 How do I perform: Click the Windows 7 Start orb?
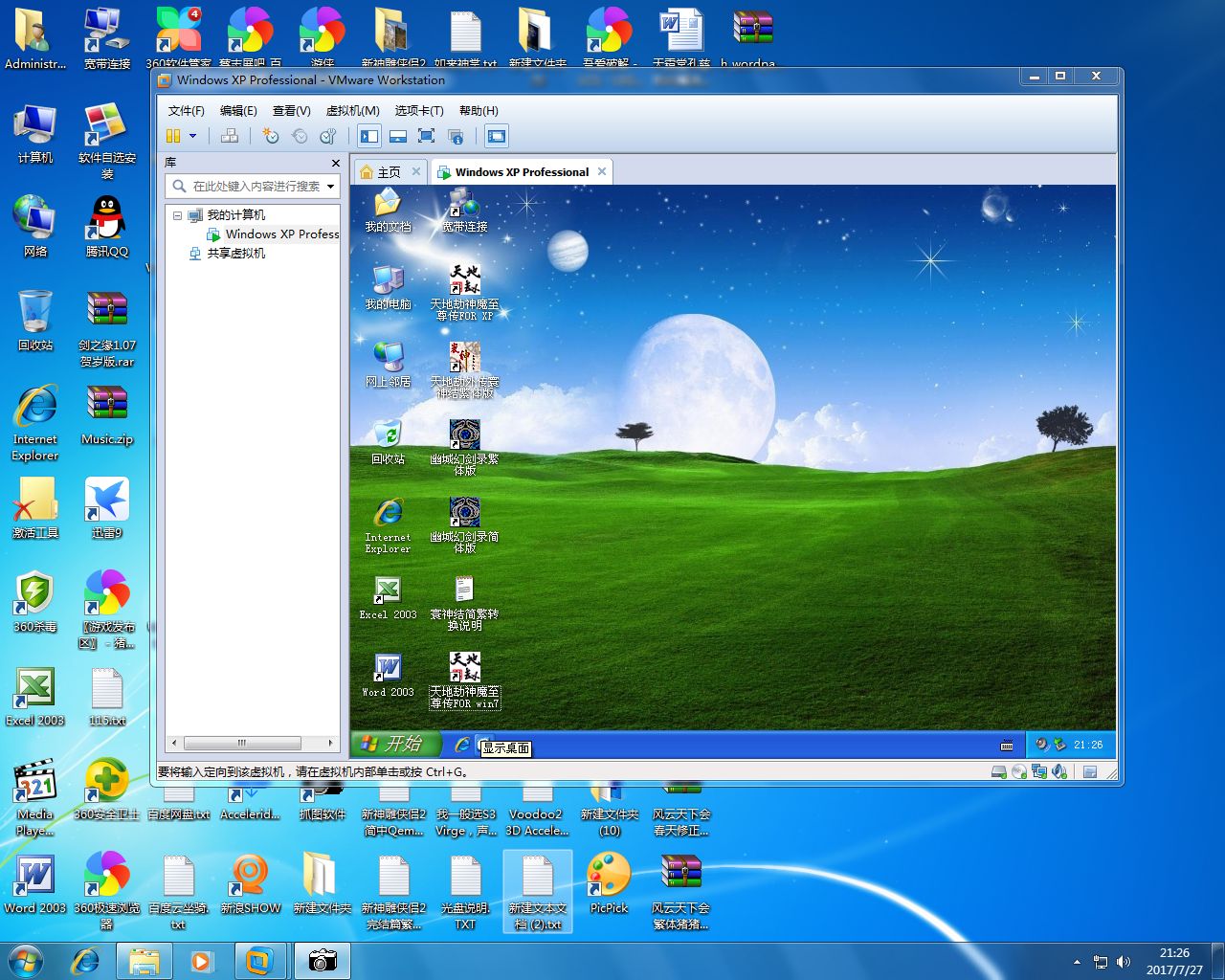[x=26, y=960]
